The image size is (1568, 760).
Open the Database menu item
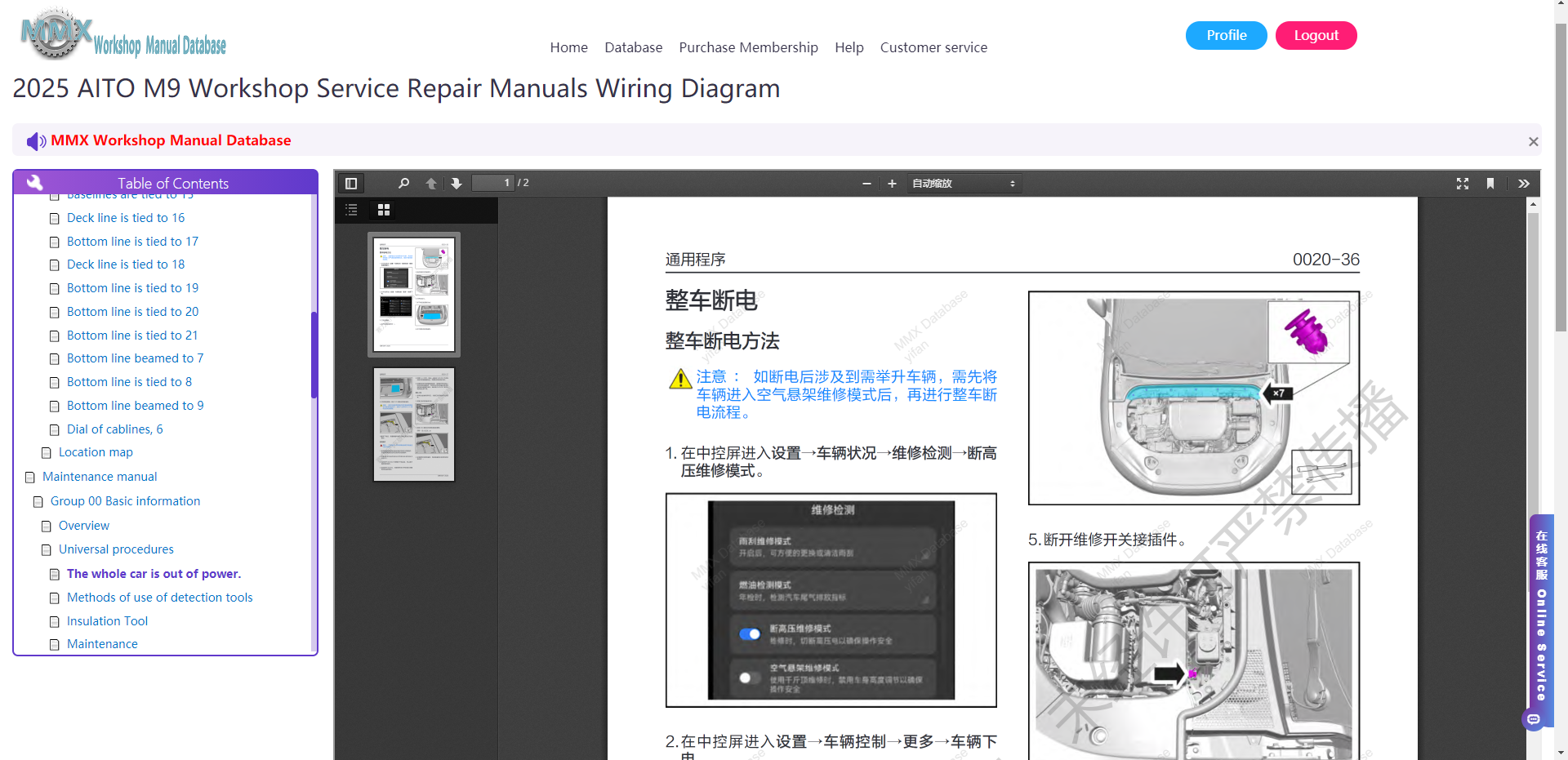[634, 47]
